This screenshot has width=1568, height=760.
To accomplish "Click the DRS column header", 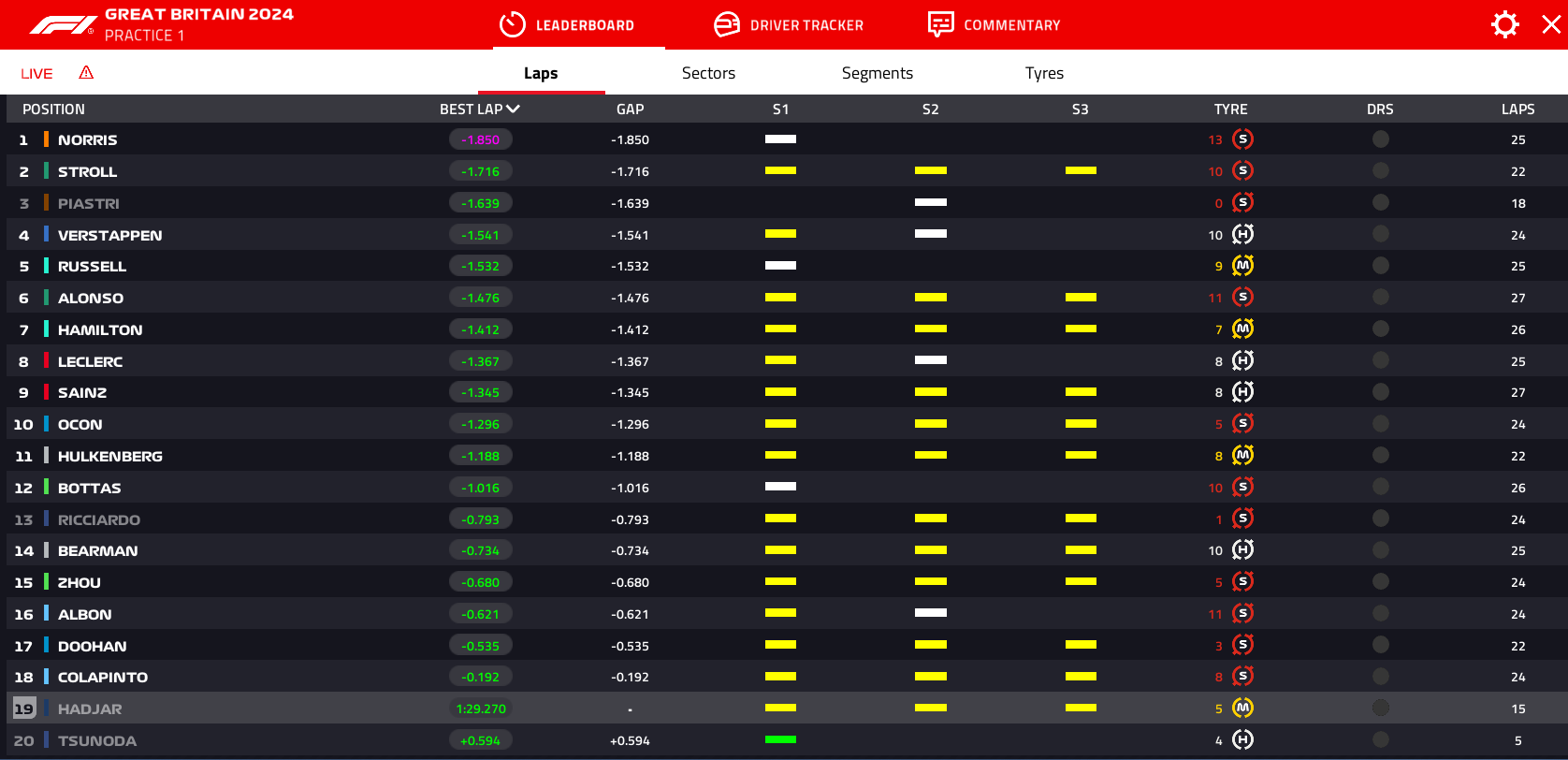I will point(1380,110).
